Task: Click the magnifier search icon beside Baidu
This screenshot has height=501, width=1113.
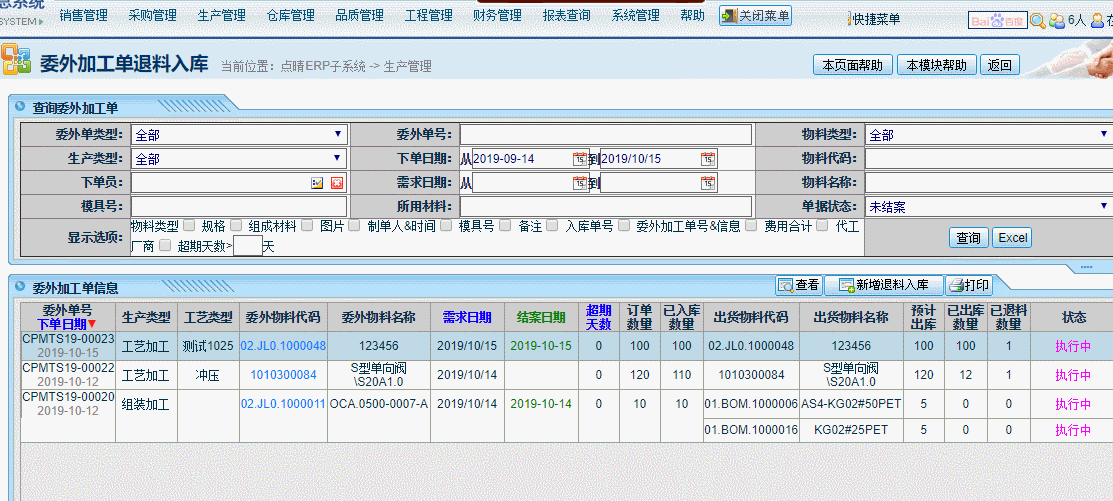Action: [x=1038, y=20]
